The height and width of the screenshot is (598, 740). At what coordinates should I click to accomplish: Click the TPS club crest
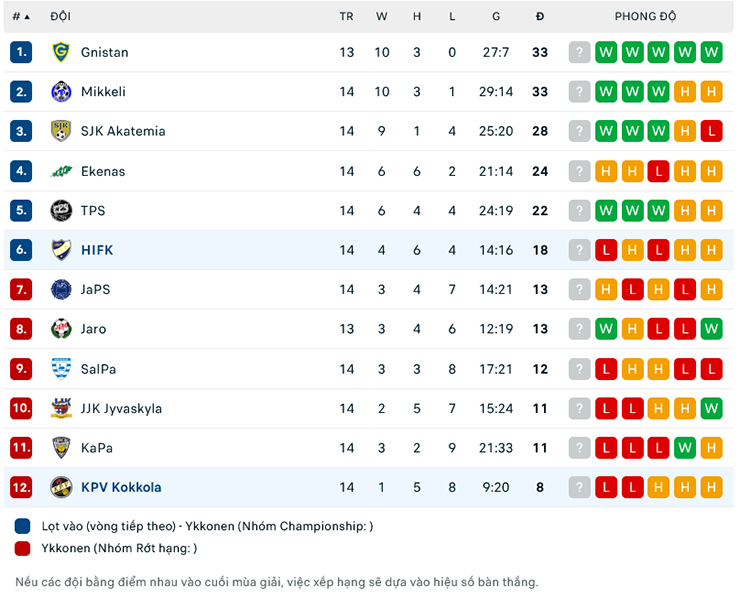click(61, 211)
